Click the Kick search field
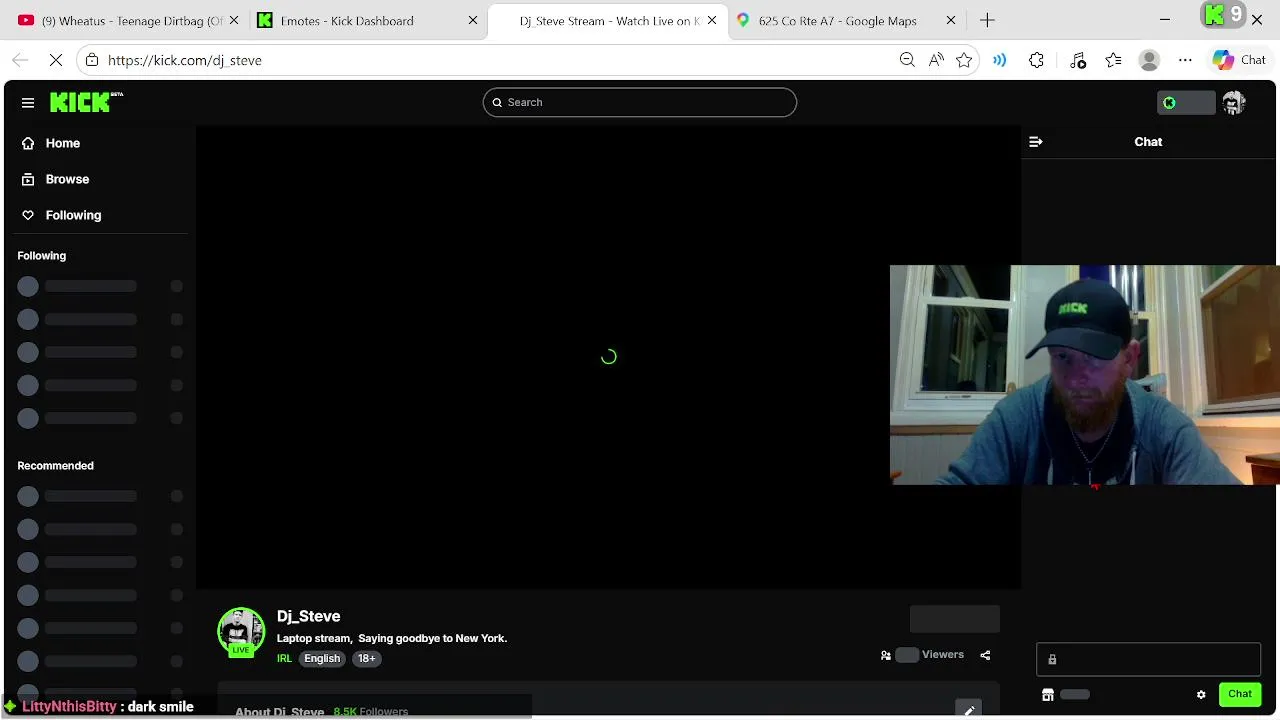1280x720 pixels. 640,102
